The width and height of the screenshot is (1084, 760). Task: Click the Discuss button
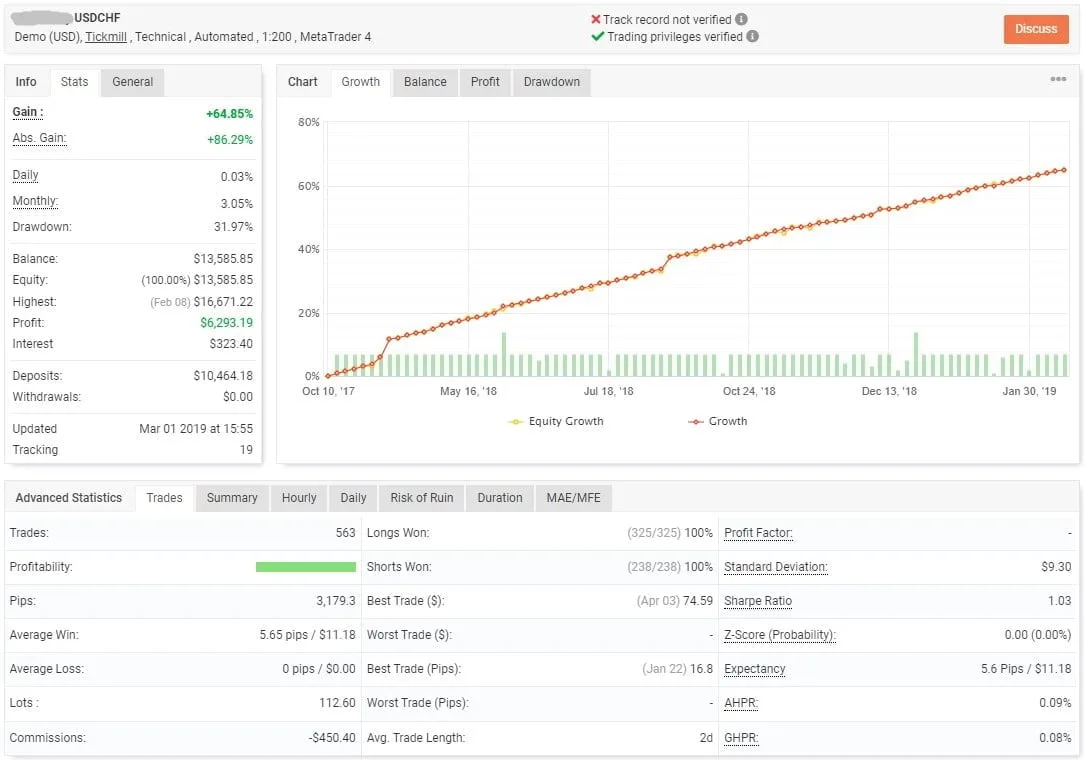(1036, 29)
